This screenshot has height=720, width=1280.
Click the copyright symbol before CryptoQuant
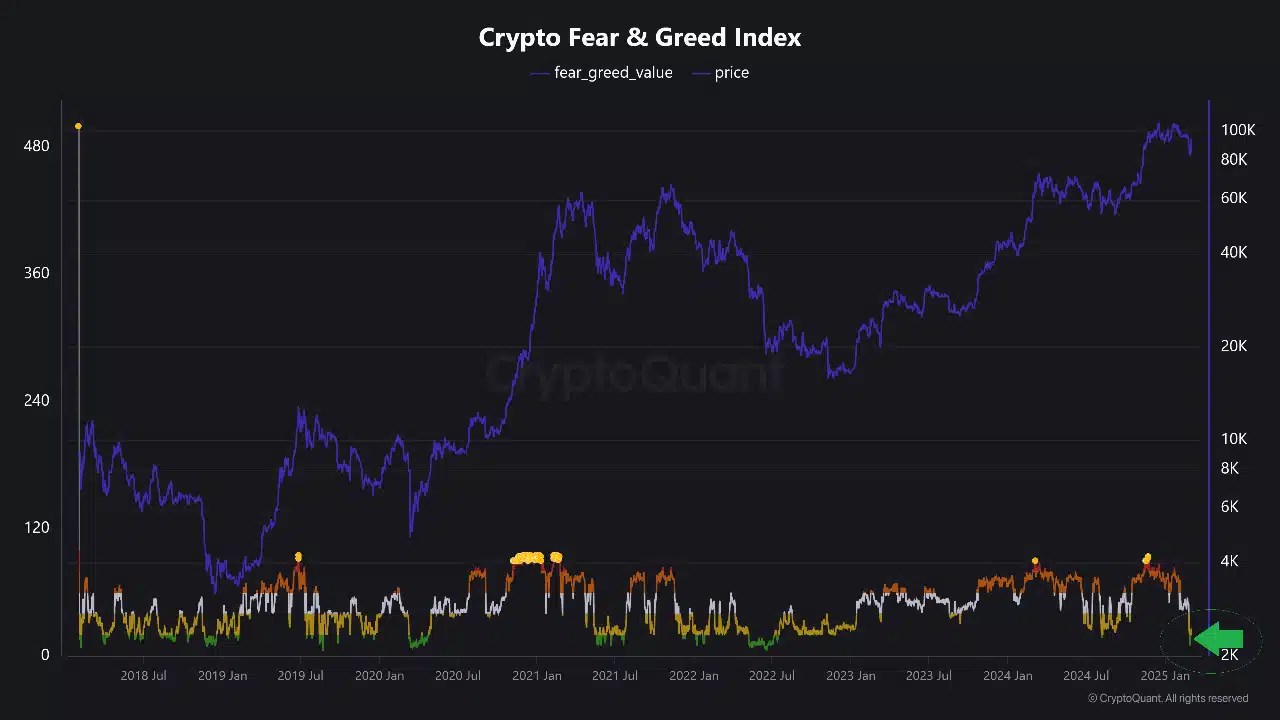click(x=1093, y=698)
